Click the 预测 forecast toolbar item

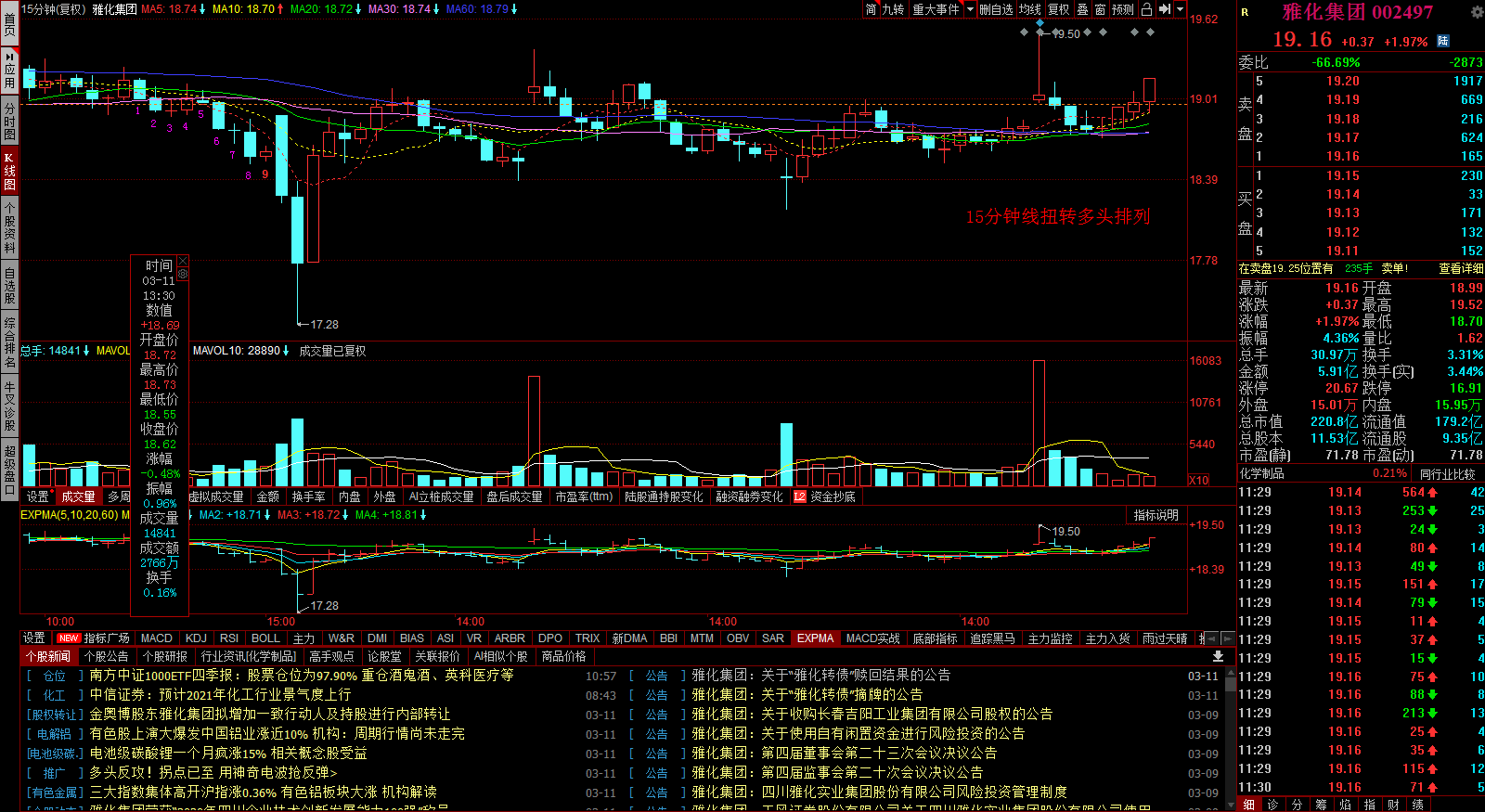(1123, 9)
